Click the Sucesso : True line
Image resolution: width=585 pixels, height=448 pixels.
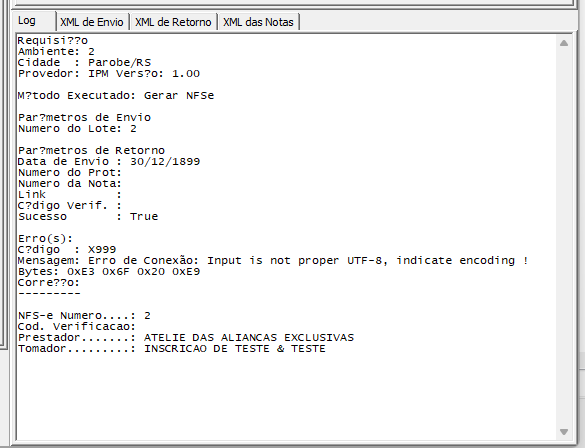[88, 217]
